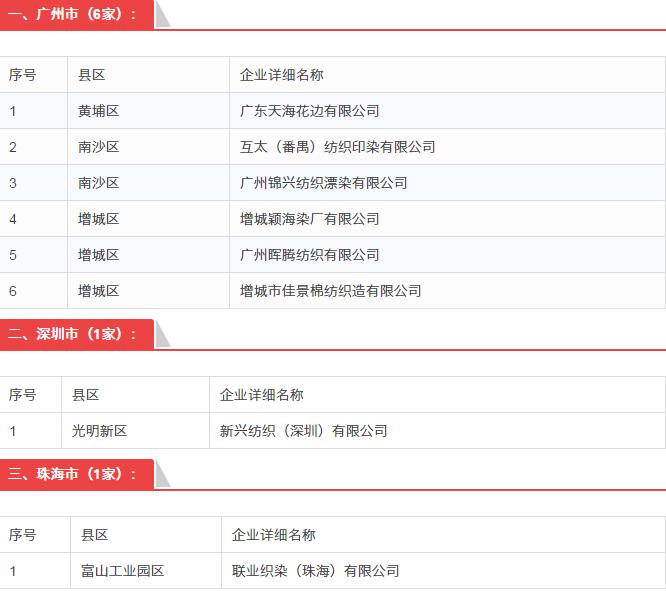Click 新兴纺织（深圳）有限公司 in Shenzhen table
The image size is (666, 591).
click(x=304, y=431)
